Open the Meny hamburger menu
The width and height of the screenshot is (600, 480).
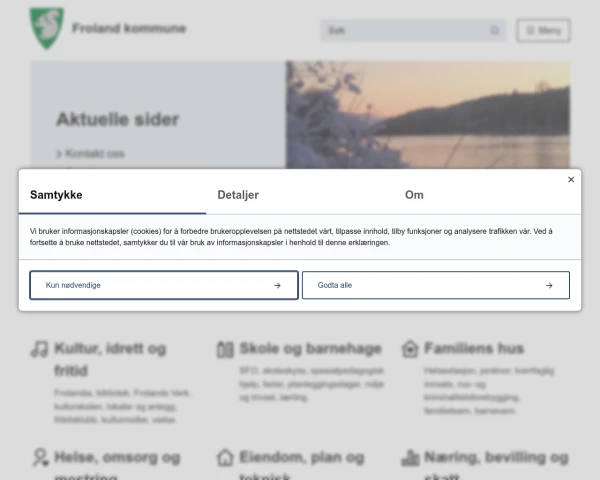543,31
